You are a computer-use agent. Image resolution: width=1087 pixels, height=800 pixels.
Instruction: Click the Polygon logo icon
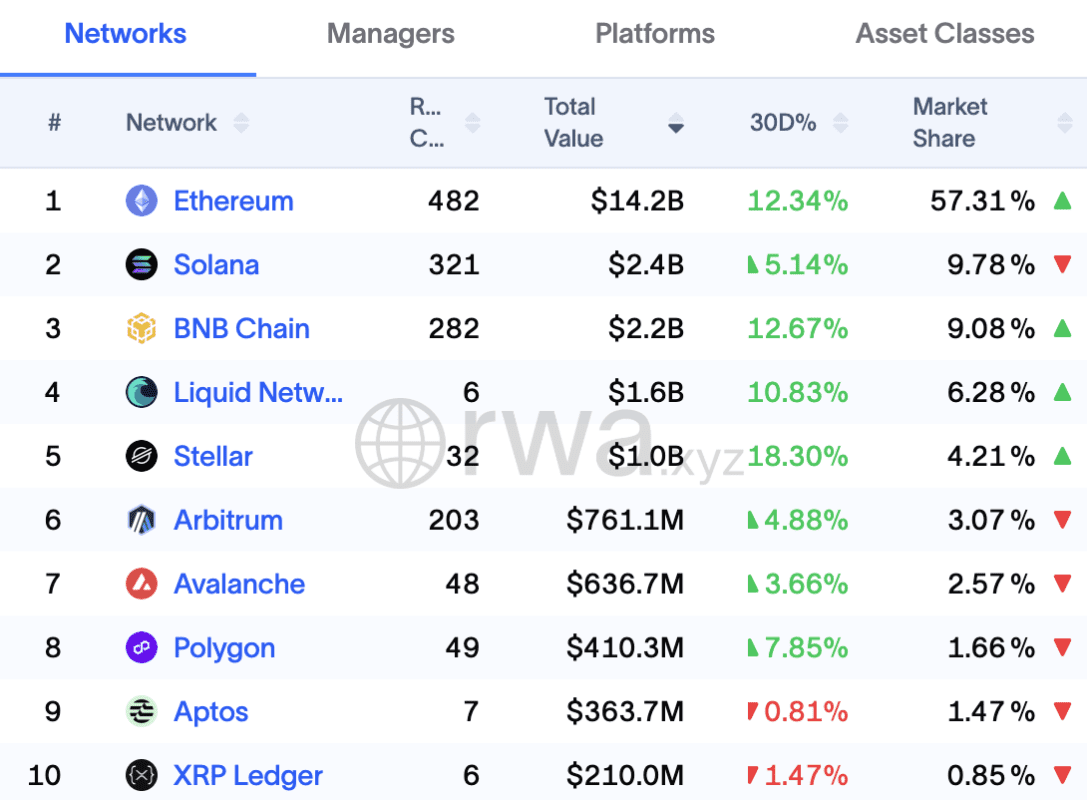pyautogui.click(x=142, y=648)
